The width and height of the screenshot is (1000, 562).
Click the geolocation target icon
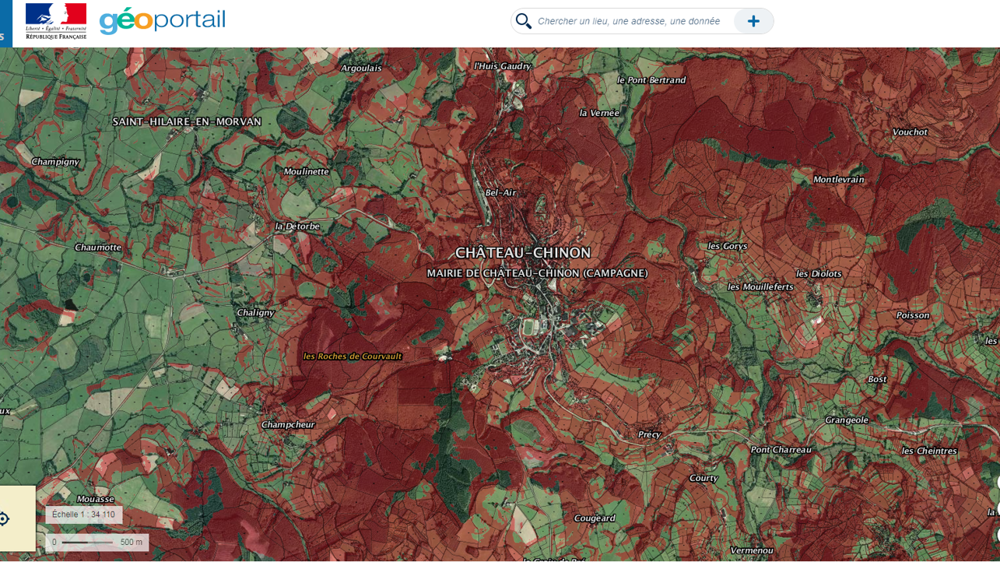click(x=5, y=519)
